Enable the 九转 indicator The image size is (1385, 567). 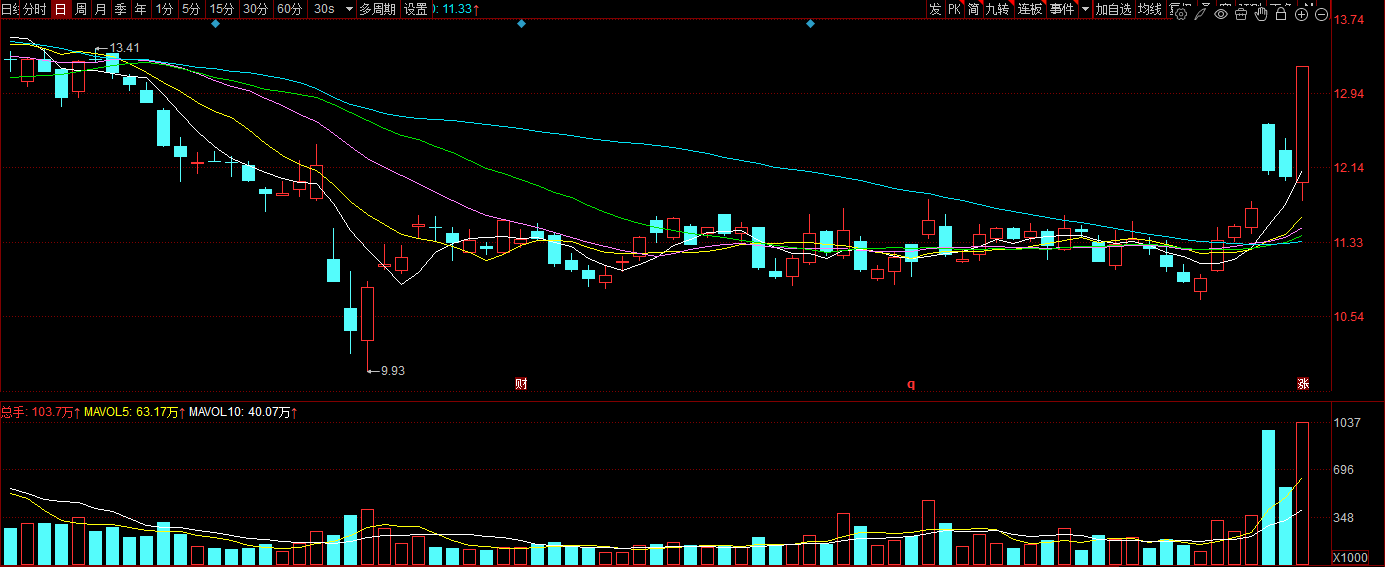tap(997, 9)
